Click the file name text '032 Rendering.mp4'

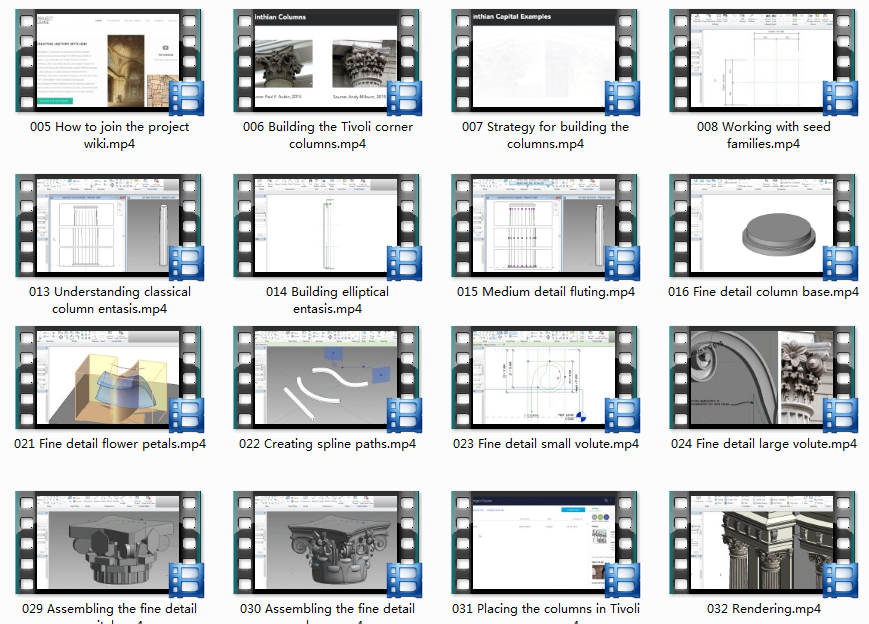(x=763, y=609)
